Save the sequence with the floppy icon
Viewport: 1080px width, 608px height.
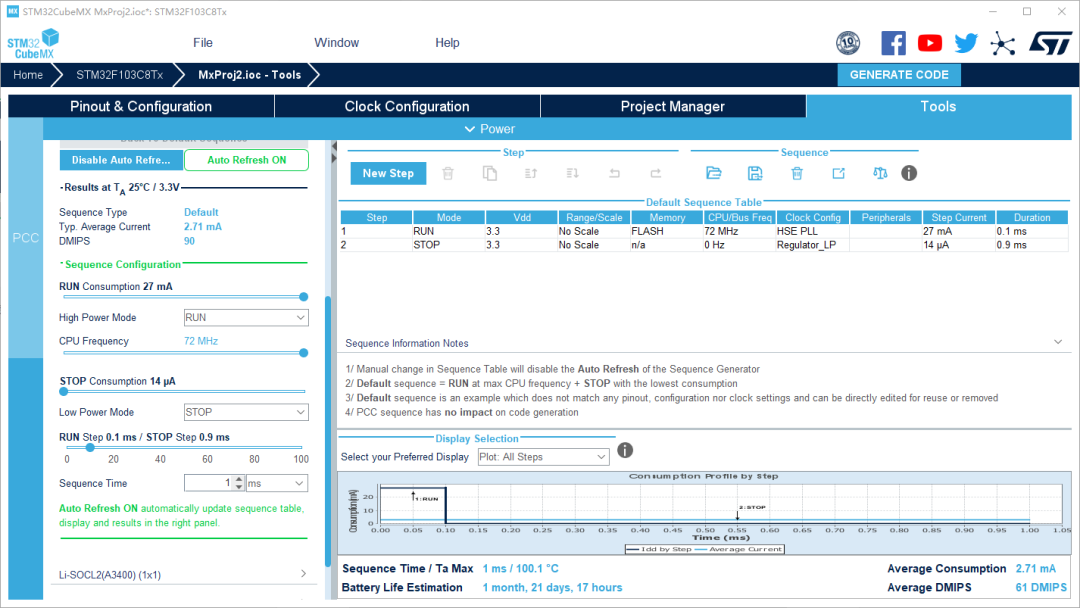point(755,173)
